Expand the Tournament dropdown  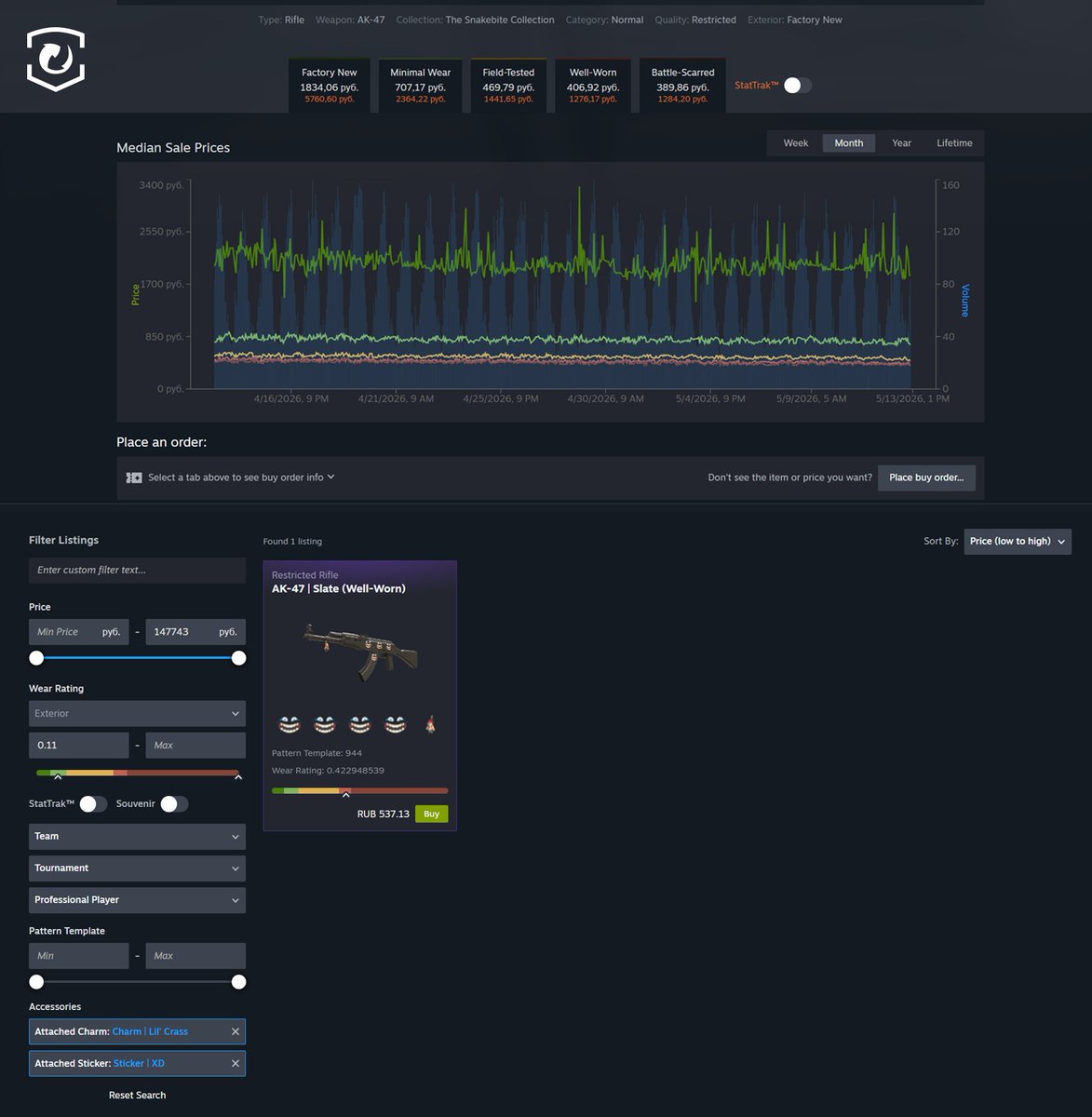click(x=137, y=868)
